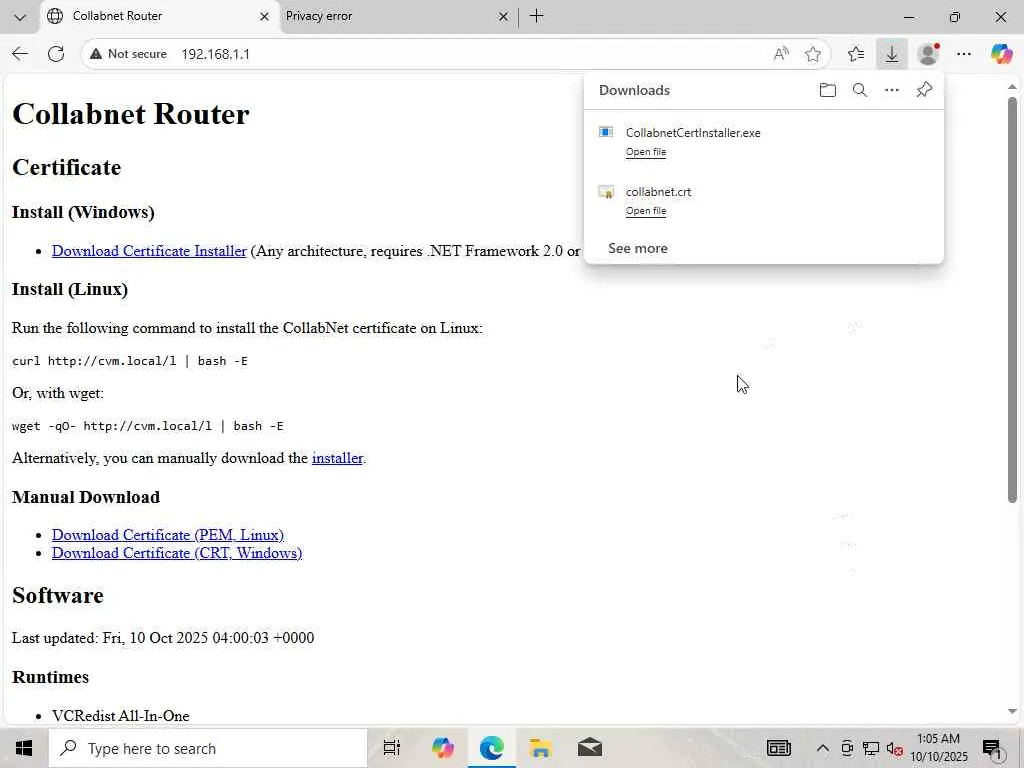Click the VCRedist All-In-One list item
1024x768 pixels.
(121, 716)
